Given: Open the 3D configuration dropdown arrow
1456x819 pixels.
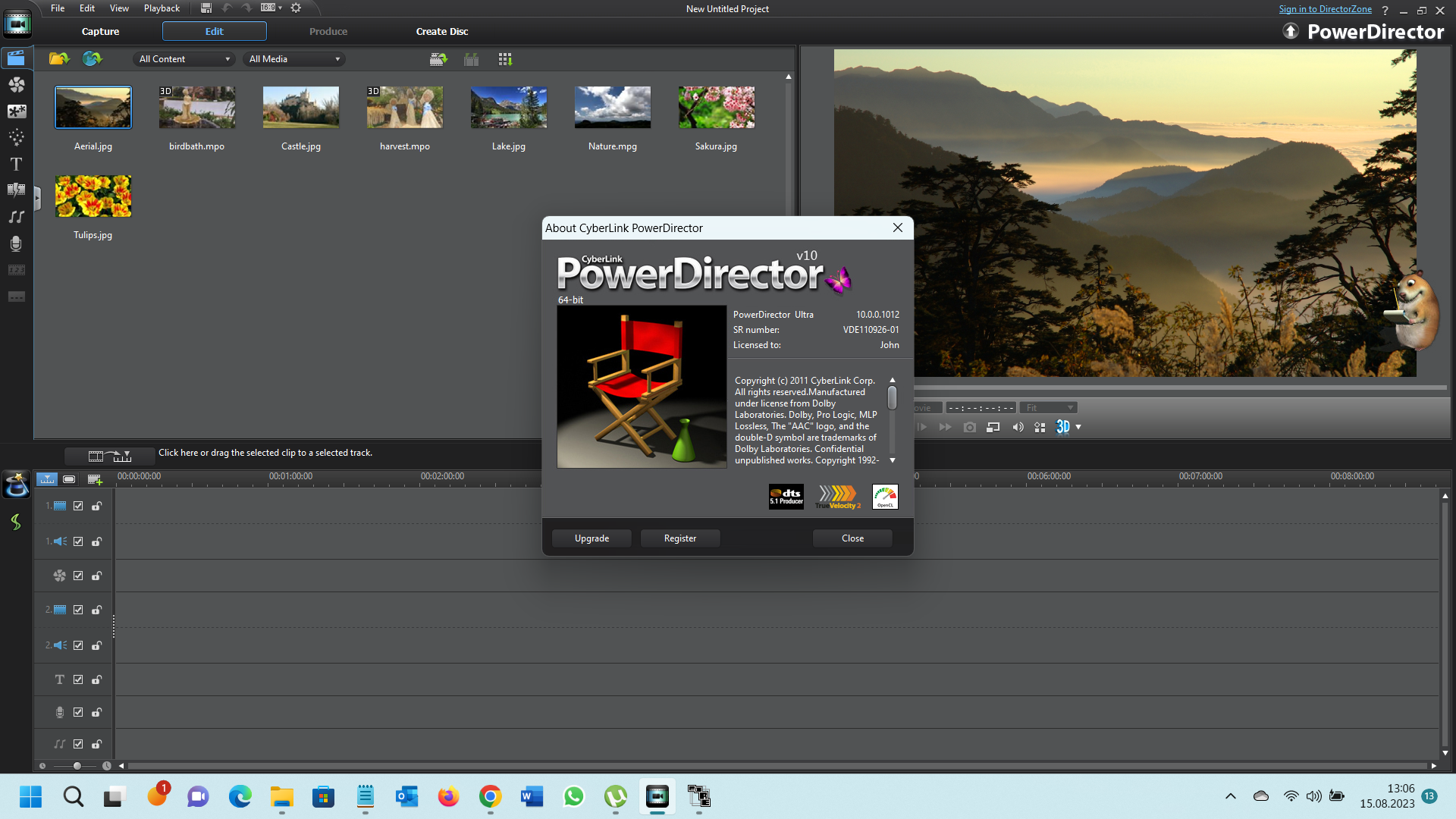Looking at the screenshot, I should point(1078,427).
